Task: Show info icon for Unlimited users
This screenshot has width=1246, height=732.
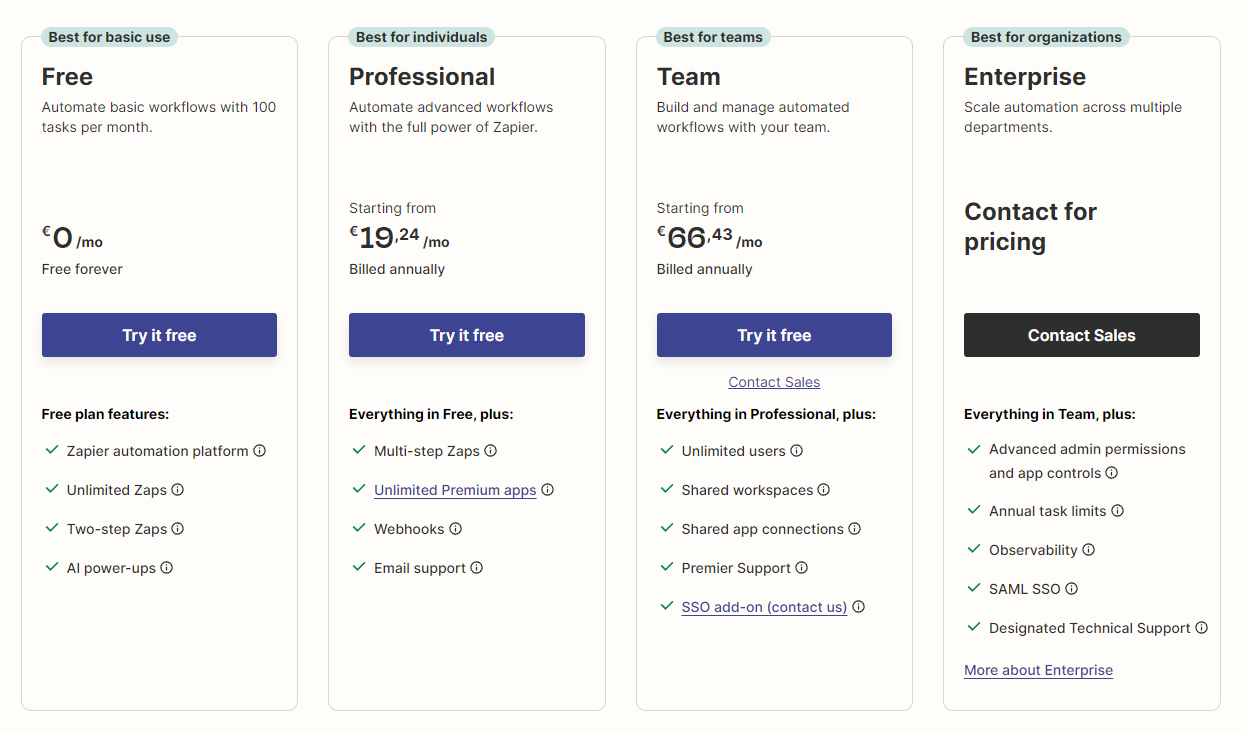Action: pyautogui.click(x=797, y=451)
